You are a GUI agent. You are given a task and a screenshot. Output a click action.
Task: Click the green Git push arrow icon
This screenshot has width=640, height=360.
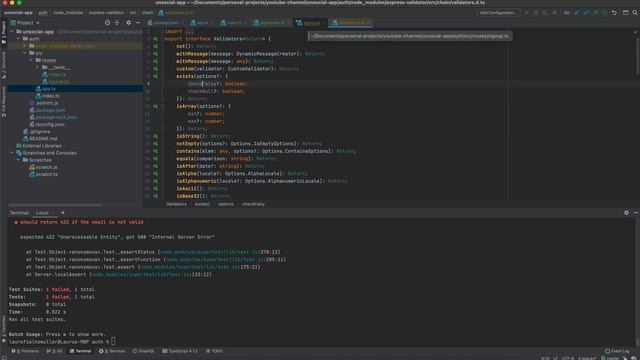tap(596, 13)
